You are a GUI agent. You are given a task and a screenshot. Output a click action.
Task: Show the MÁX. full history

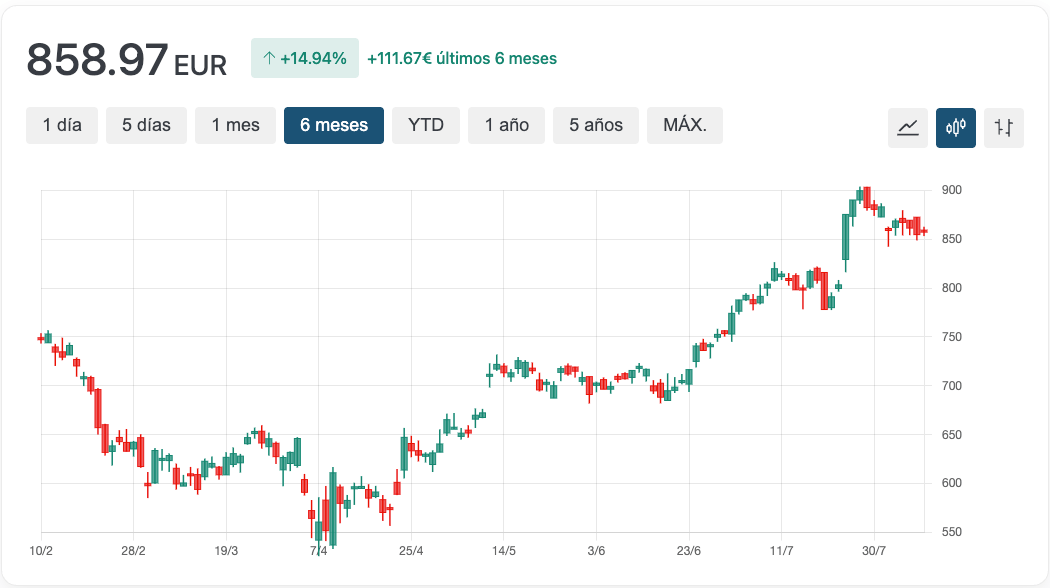click(685, 125)
